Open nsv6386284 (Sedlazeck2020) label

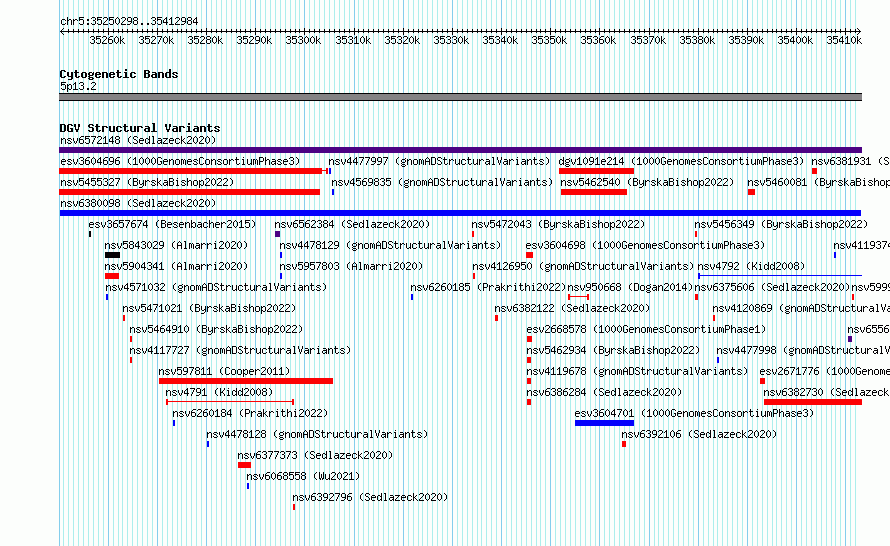coord(604,392)
